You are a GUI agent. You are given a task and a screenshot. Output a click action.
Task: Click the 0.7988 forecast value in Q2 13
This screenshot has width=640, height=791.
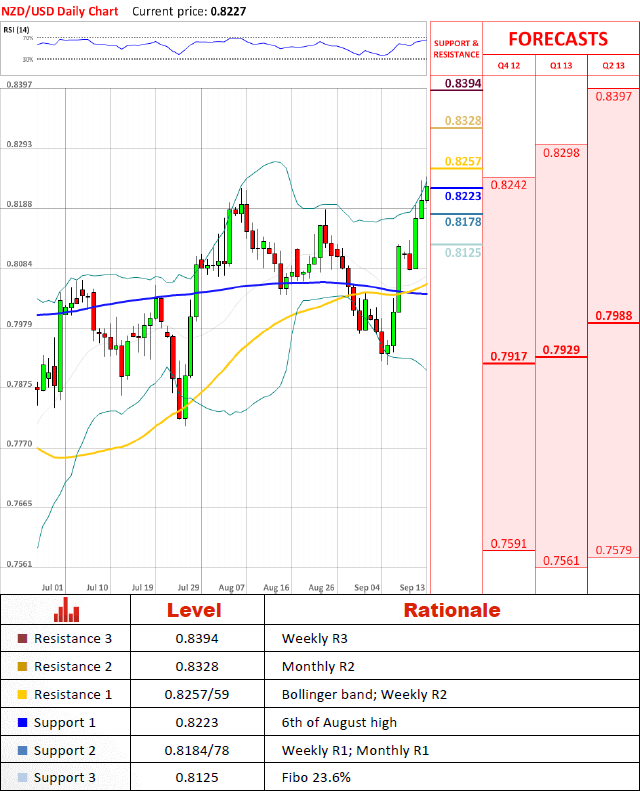(613, 316)
